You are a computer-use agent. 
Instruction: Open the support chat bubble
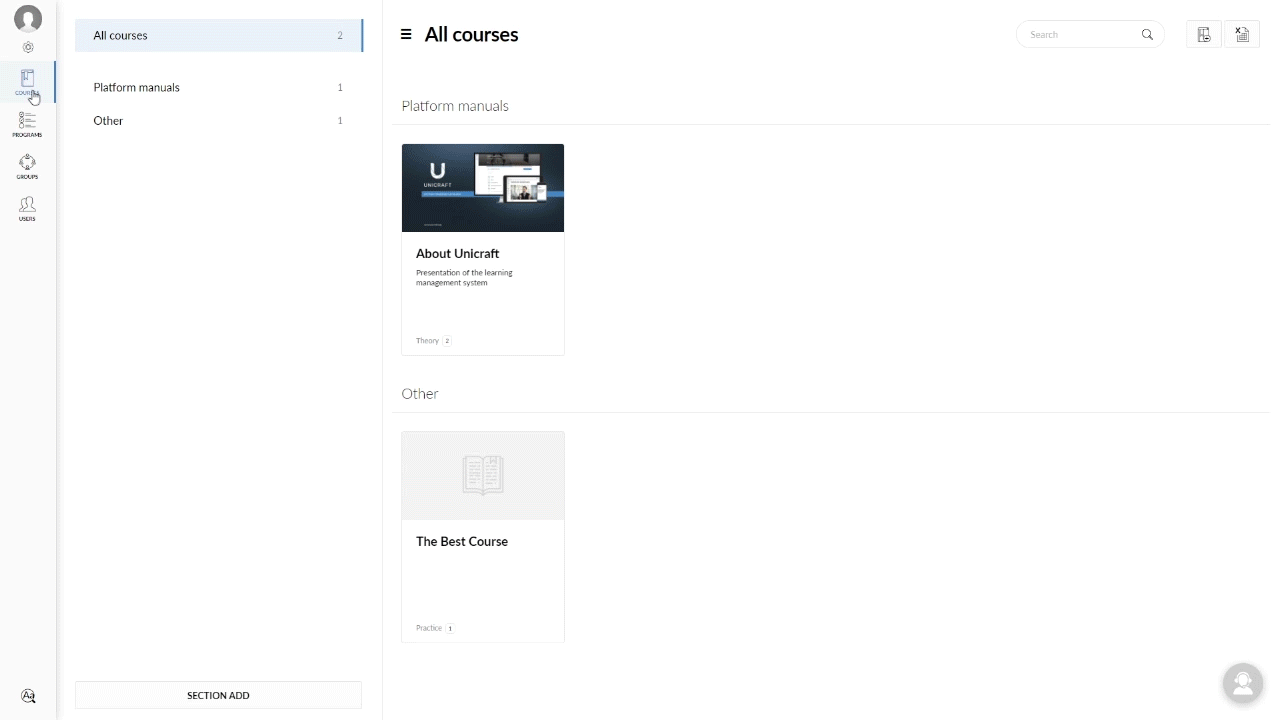pyautogui.click(x=1243, y=683)
